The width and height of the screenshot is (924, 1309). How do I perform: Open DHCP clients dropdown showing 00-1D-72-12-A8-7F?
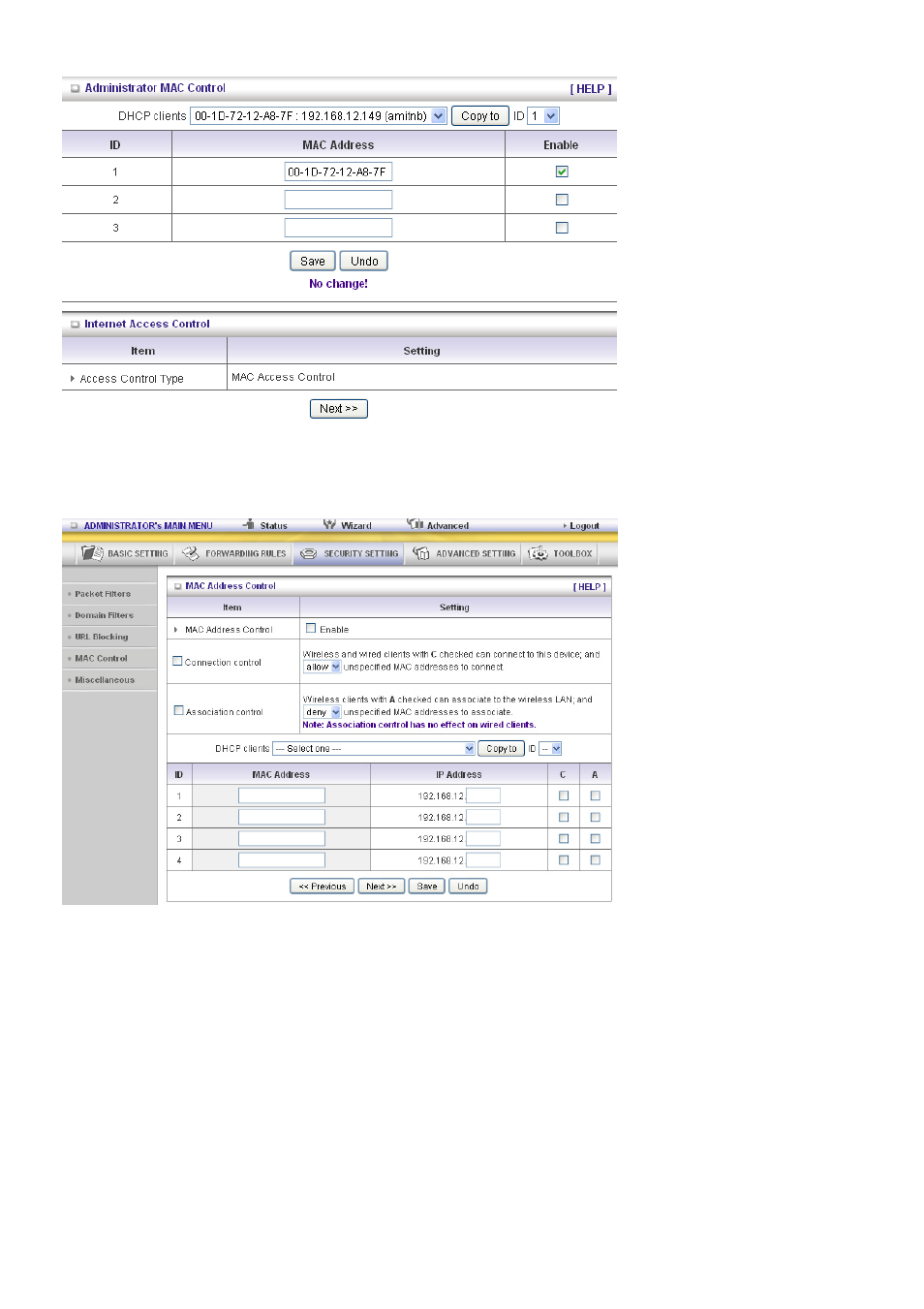click(319, 116)
